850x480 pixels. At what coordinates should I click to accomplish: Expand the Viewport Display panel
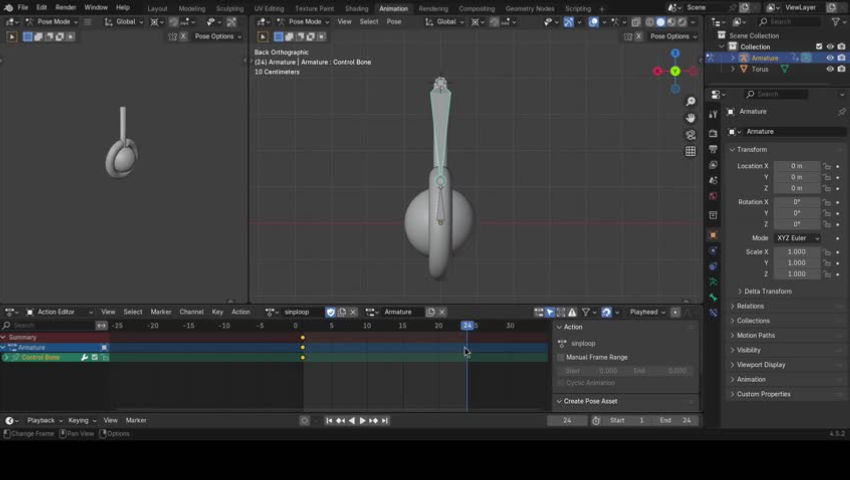pyautogui.click(x=762, y=365)
